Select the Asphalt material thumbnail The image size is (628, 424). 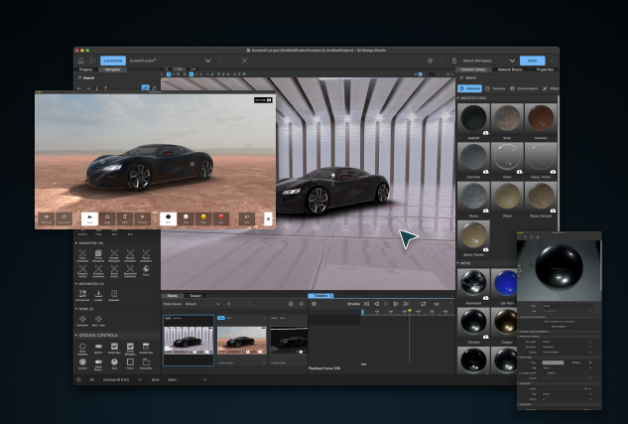(x=473, y=120)
